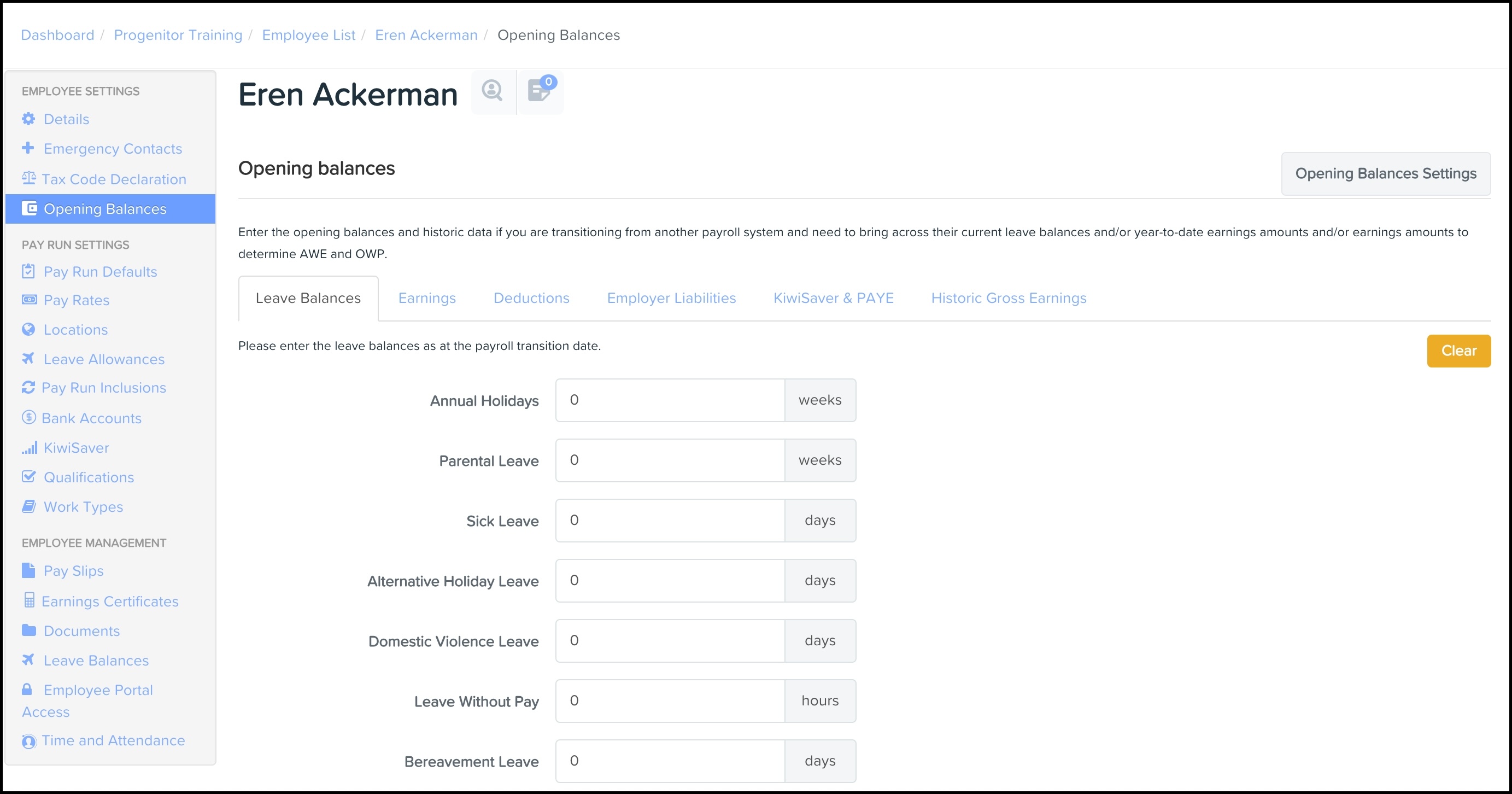Switch to the Earnings tab
The image size is (1512, 794).
[x=427, y=299]
